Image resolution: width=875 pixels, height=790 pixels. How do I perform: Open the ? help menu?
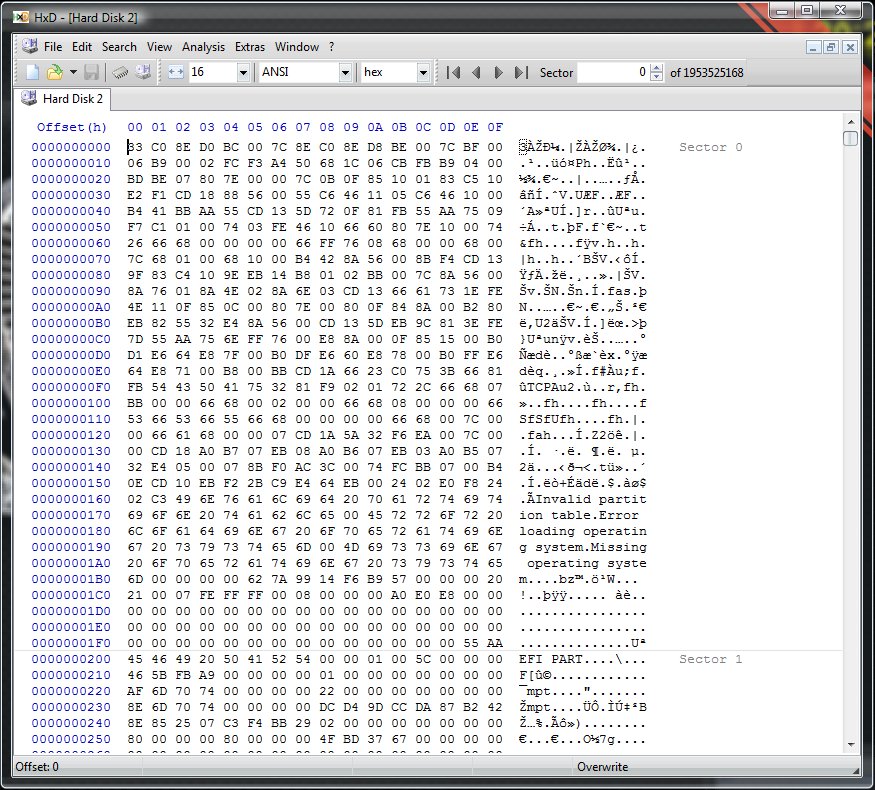[x=331, y=47]
